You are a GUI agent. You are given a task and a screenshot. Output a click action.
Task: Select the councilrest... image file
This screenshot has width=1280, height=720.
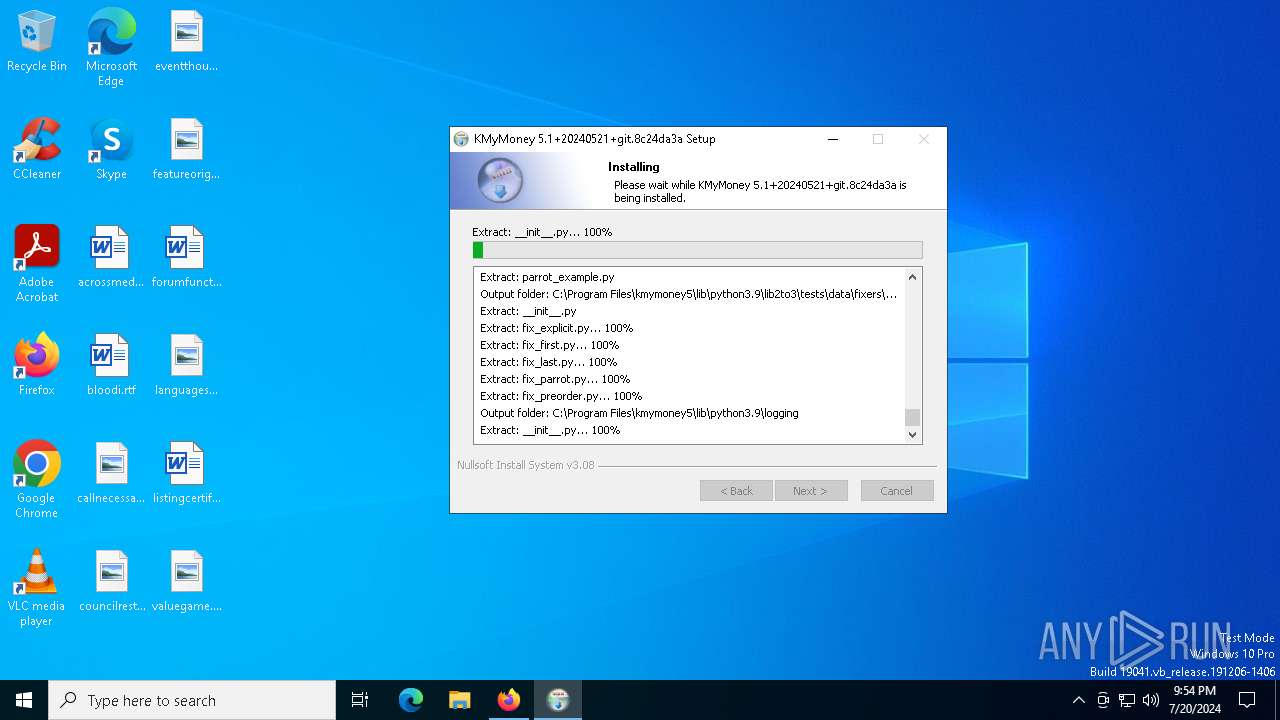click(111, 582)
